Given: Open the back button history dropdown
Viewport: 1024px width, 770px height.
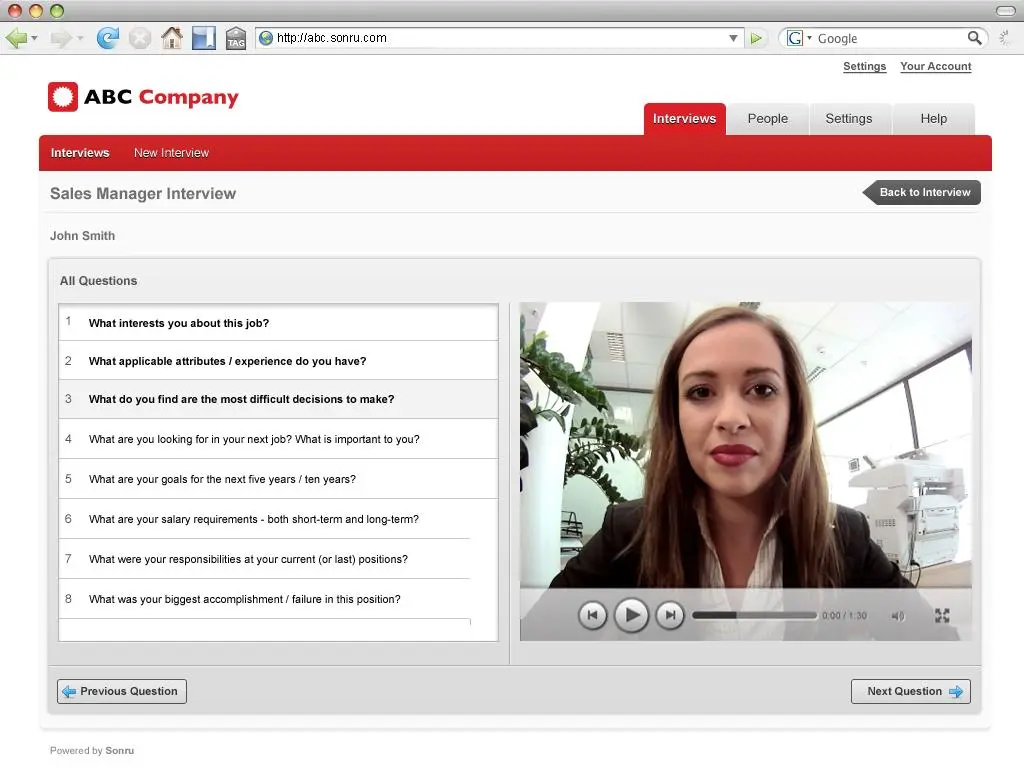Looking at the screenshot, I should [x=35, y=38].
